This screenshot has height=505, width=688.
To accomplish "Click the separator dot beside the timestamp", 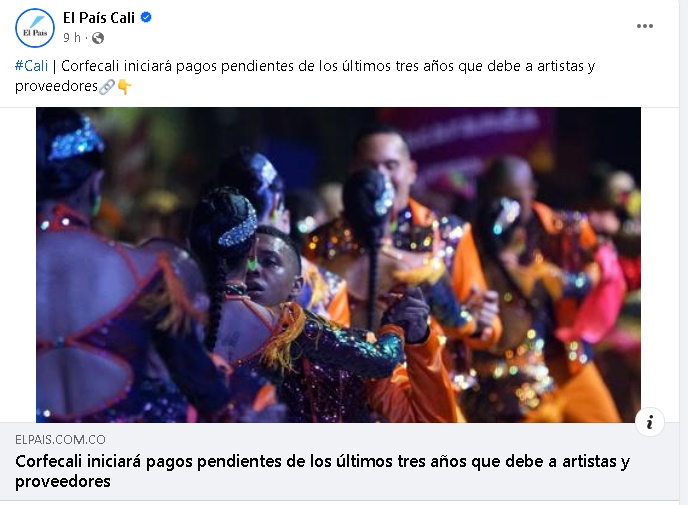I will point(86,39).
